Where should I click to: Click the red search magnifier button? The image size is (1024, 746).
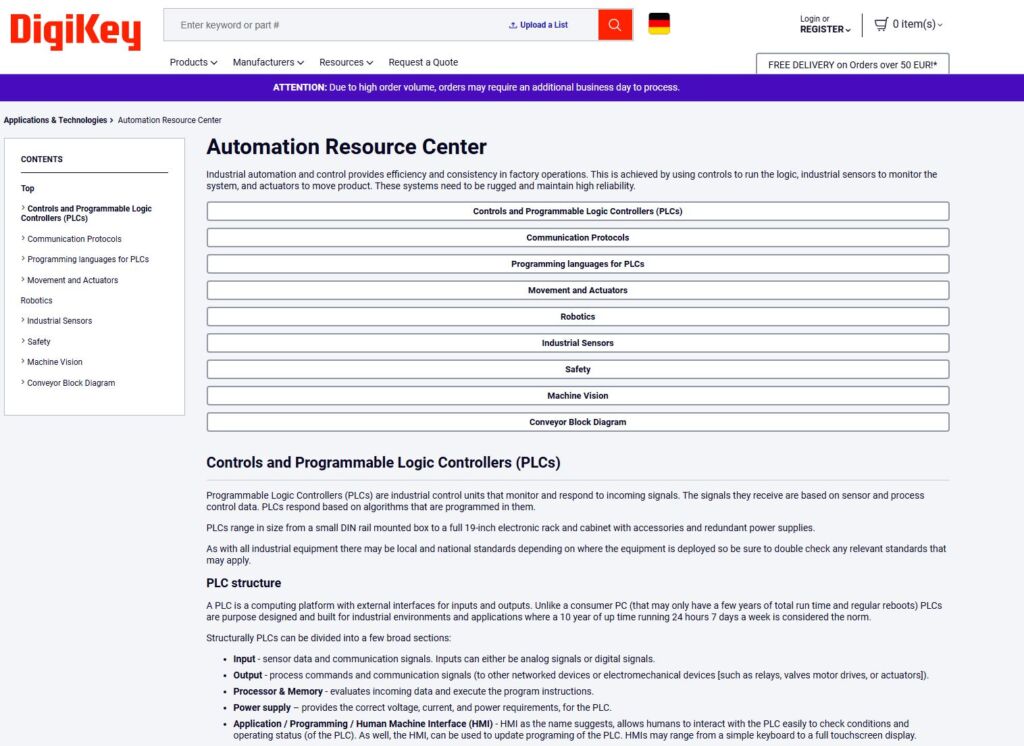click(x=615, y=25)
